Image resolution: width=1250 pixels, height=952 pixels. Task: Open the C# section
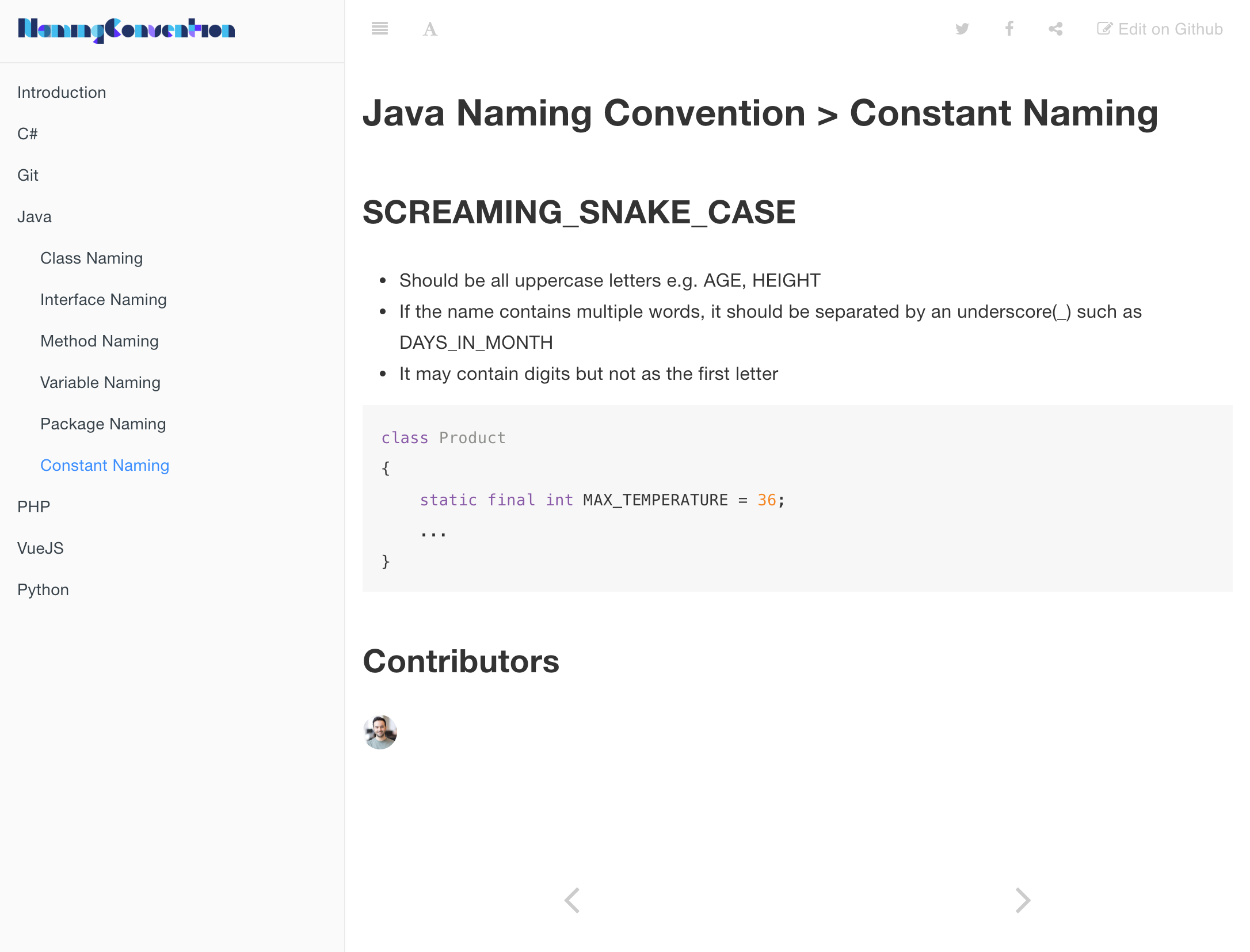[28, 134]
